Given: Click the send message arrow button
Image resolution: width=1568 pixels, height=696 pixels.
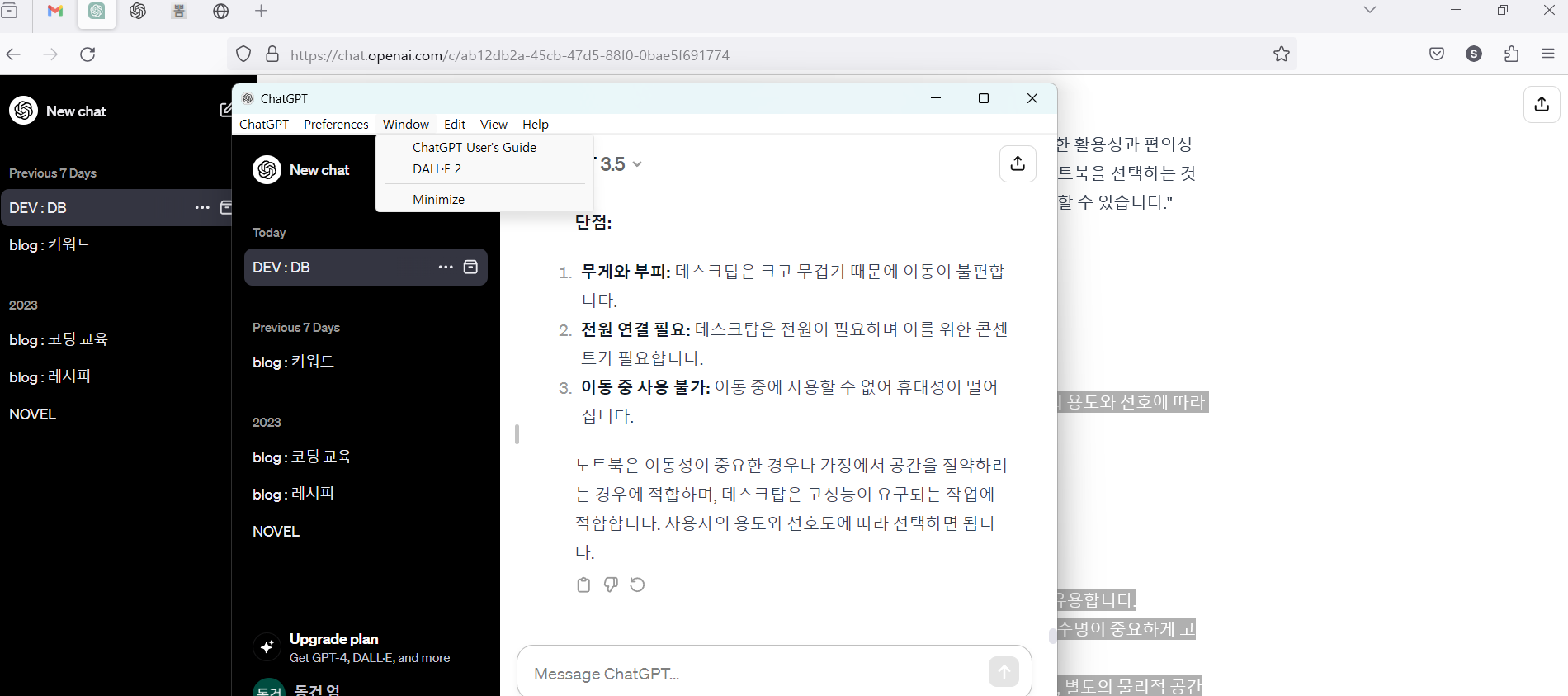Looking at the screenshot, I should [x=1004, y=672].
